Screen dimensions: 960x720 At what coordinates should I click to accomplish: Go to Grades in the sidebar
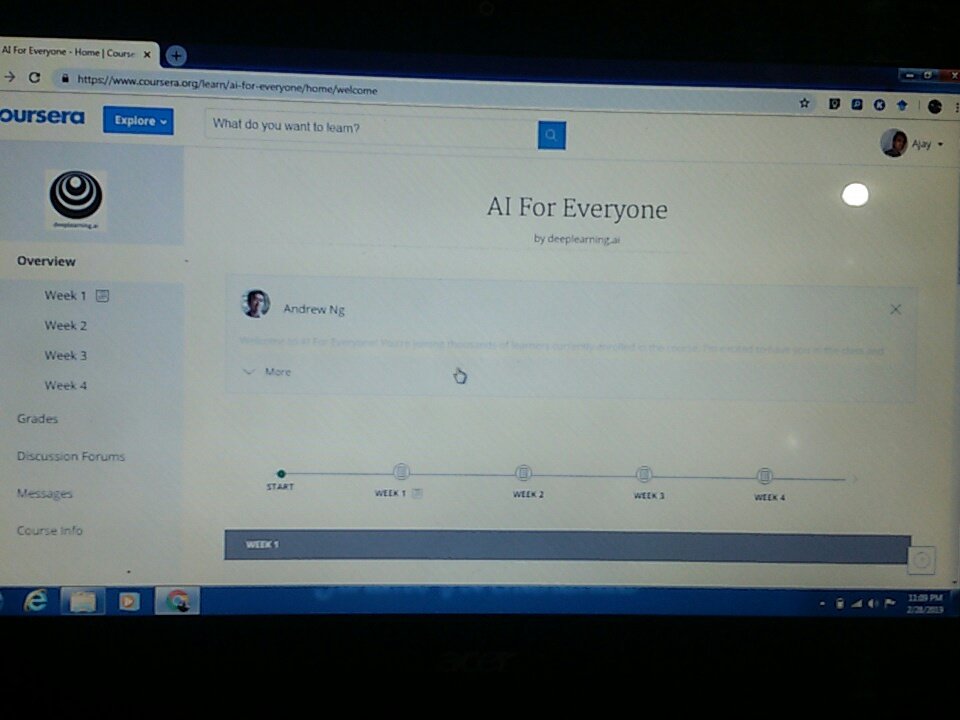[37, 419]
